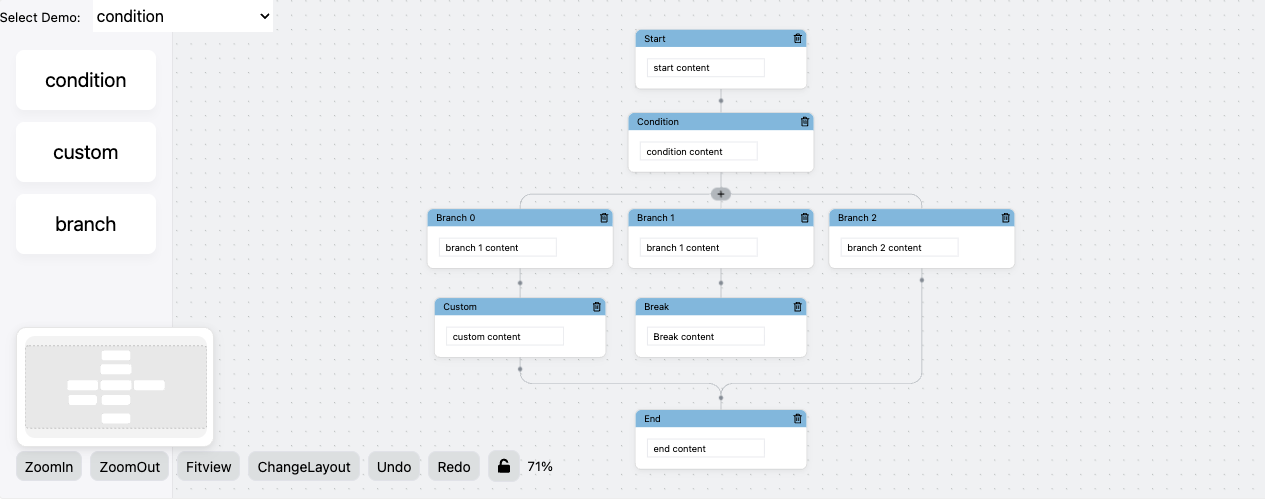Select the condition node card in sidebar
Image resolution: width=1265 pixels, height=499 pixels.
[86, 80]
